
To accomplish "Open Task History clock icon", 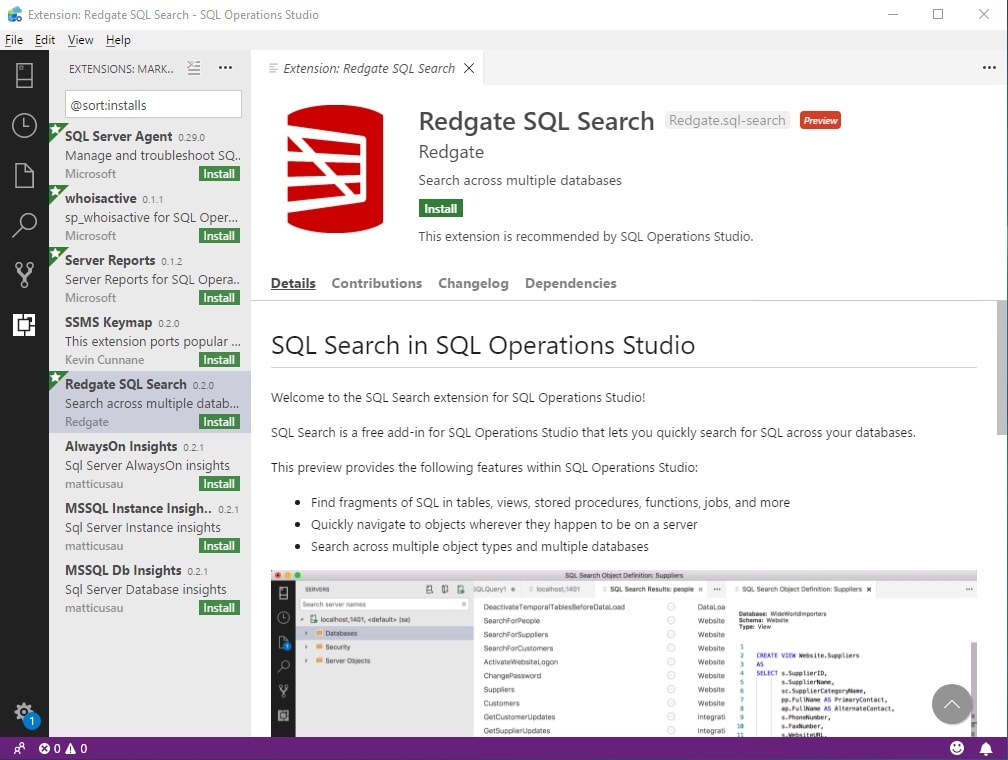I will [x=24, y=125].
